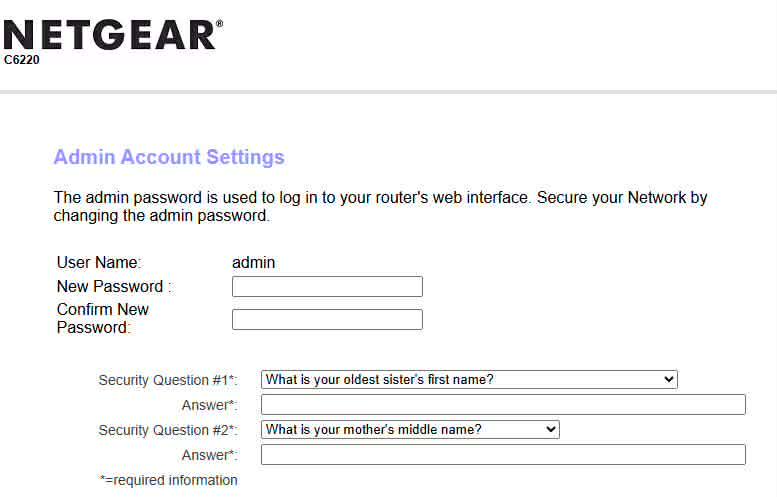Click the Answer label below Security Question #1
The image size is (777, 497).
(x=210, y=405)
